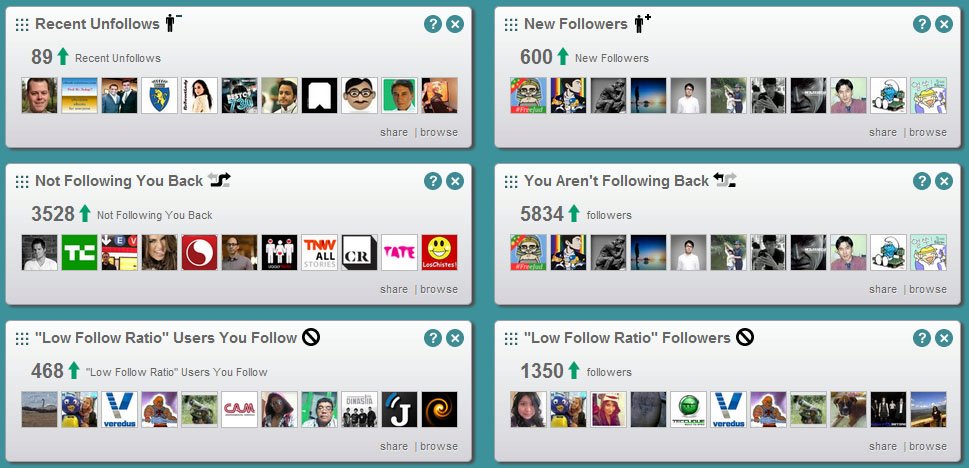The width and height of the screenshot is (969, 468).
Task: Browse the "Low Follow Ratio" Followers
Action: pyautogui.click(x=928, y=446)
